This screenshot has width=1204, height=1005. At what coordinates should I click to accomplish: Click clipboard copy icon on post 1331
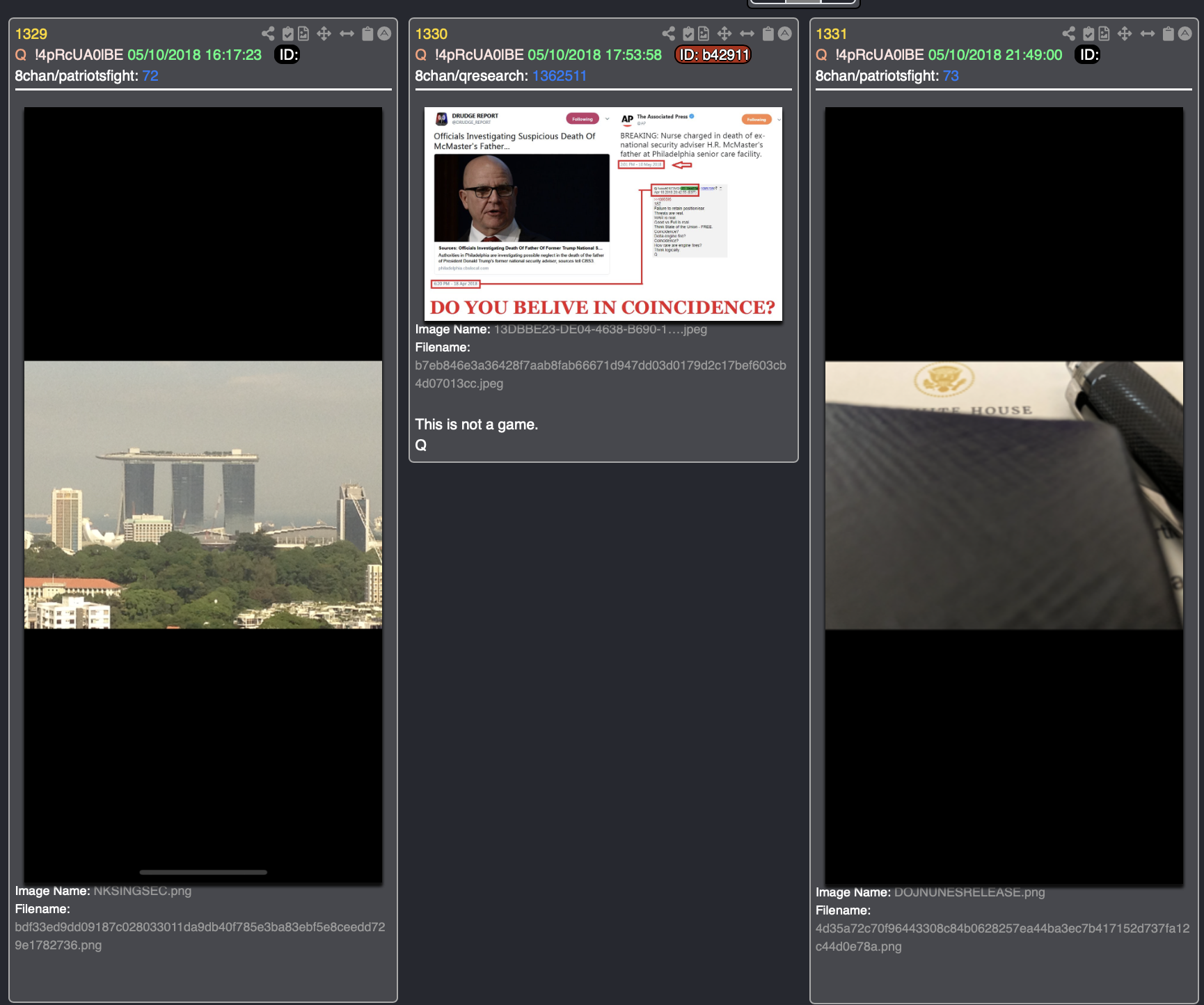1168,33
